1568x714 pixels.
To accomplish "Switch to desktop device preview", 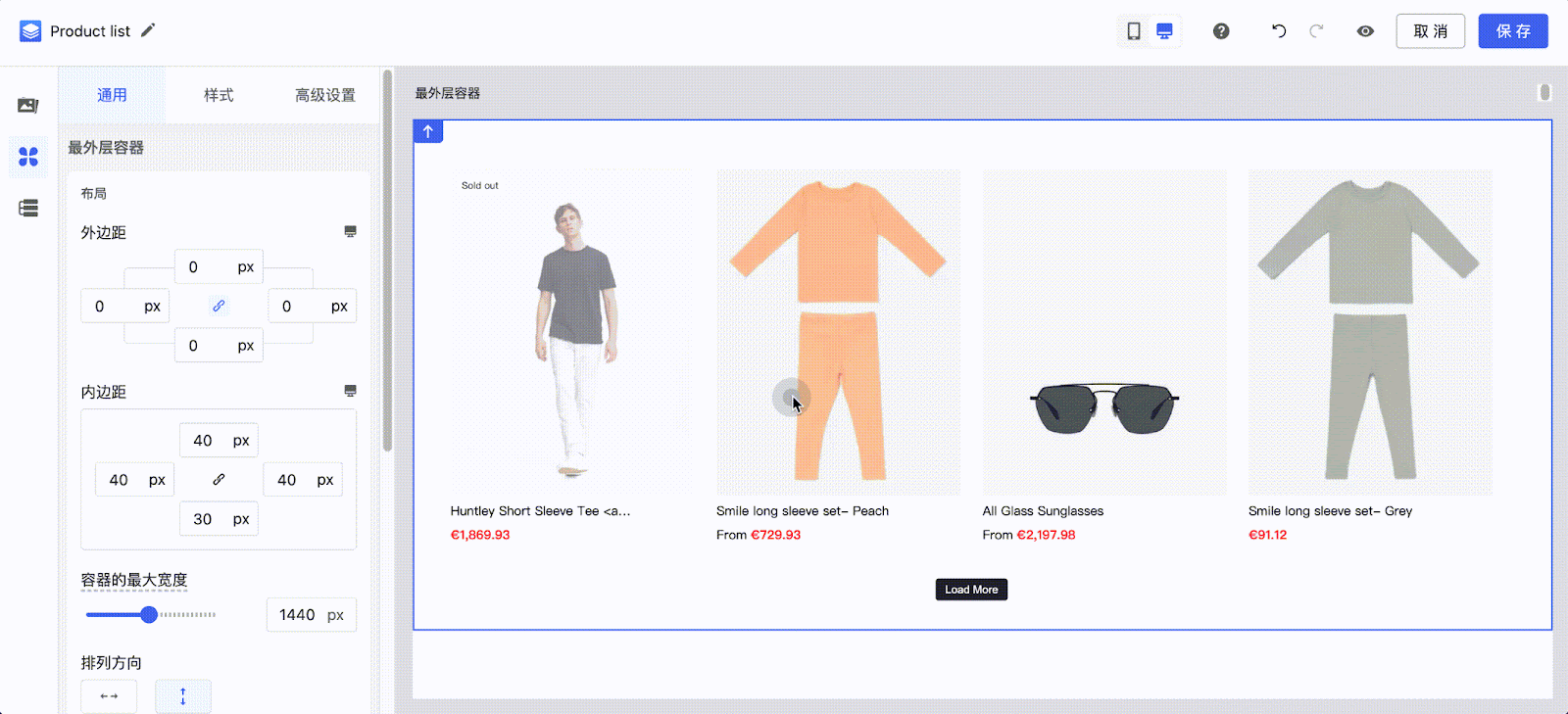I will [1164, 31].
